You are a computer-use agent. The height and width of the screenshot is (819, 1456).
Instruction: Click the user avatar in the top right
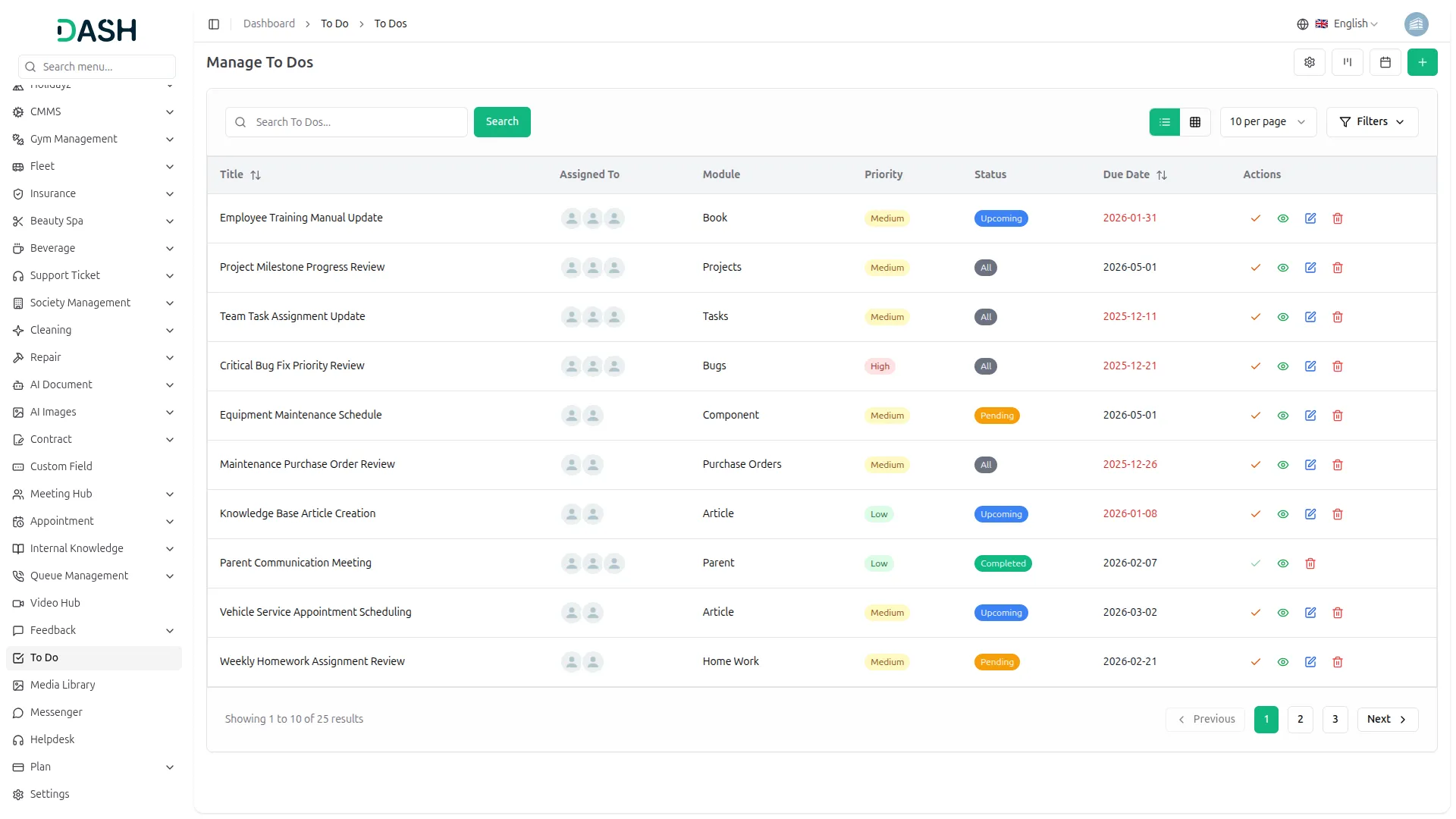tap(1416, 24)
